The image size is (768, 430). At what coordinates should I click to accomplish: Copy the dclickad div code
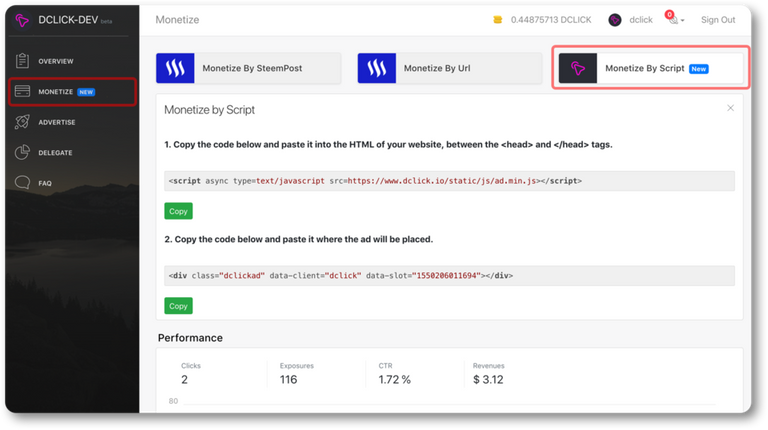(178, 305)
